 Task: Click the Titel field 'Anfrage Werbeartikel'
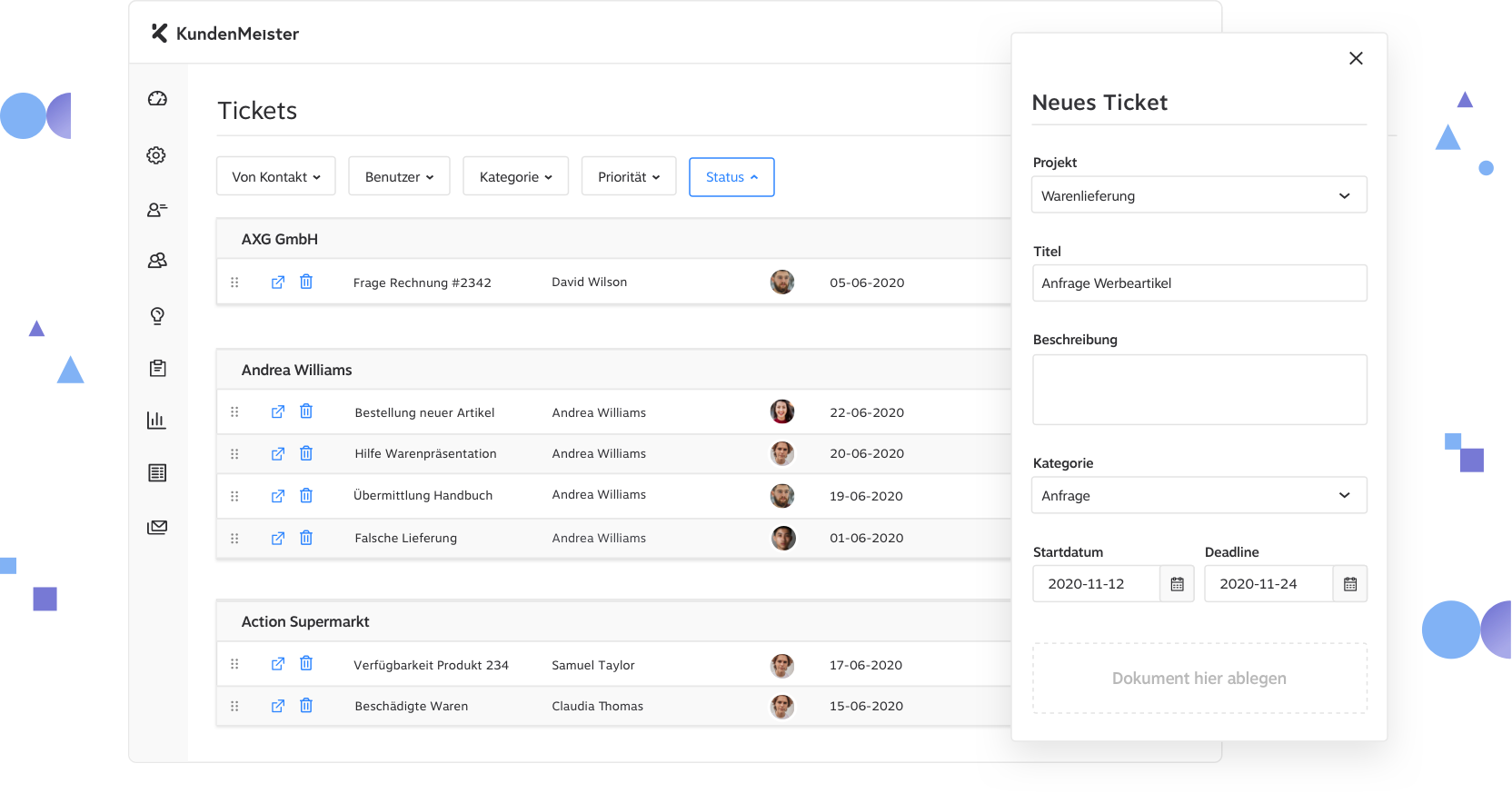coord(1199,283)
